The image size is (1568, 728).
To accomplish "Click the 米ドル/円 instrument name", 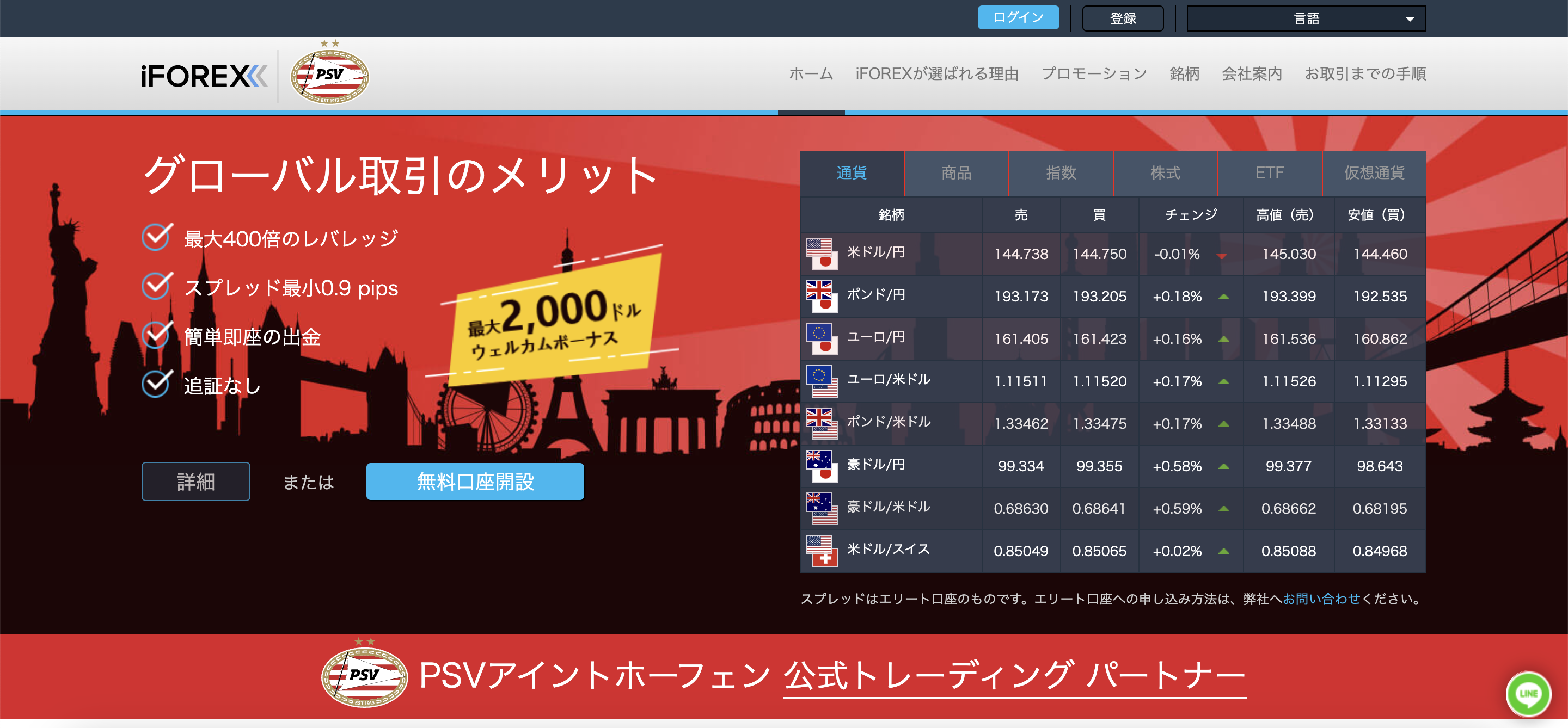I will point(876,252).
